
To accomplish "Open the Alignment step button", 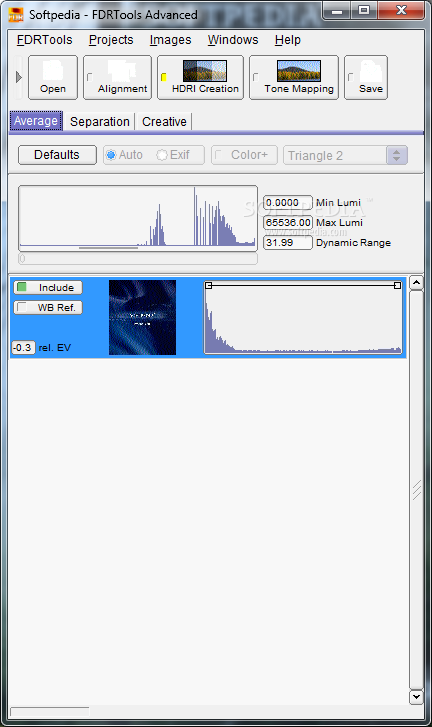I will tap(117, 77).
